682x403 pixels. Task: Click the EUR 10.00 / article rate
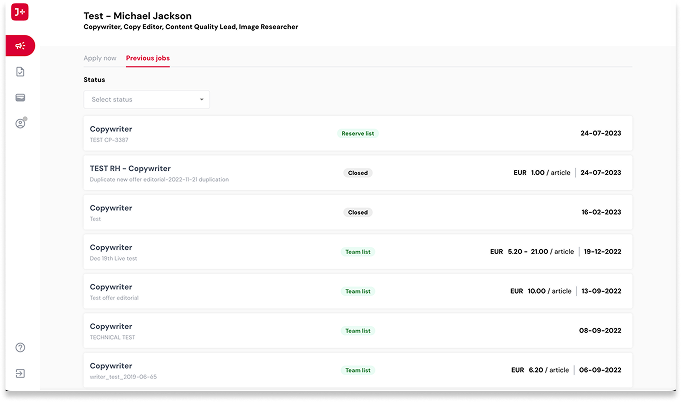(541, 291)
